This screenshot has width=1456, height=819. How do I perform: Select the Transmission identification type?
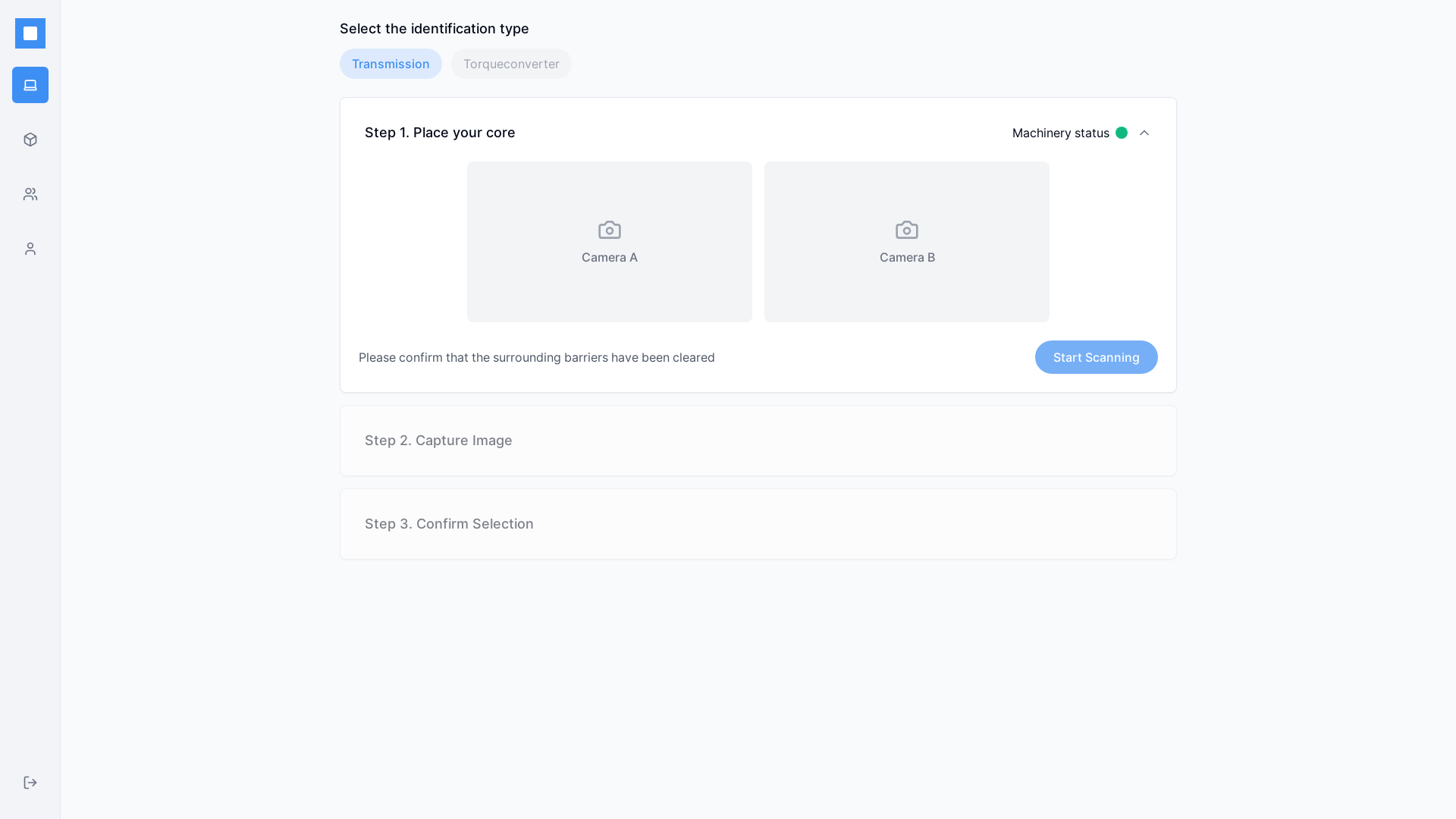[391, 64]
